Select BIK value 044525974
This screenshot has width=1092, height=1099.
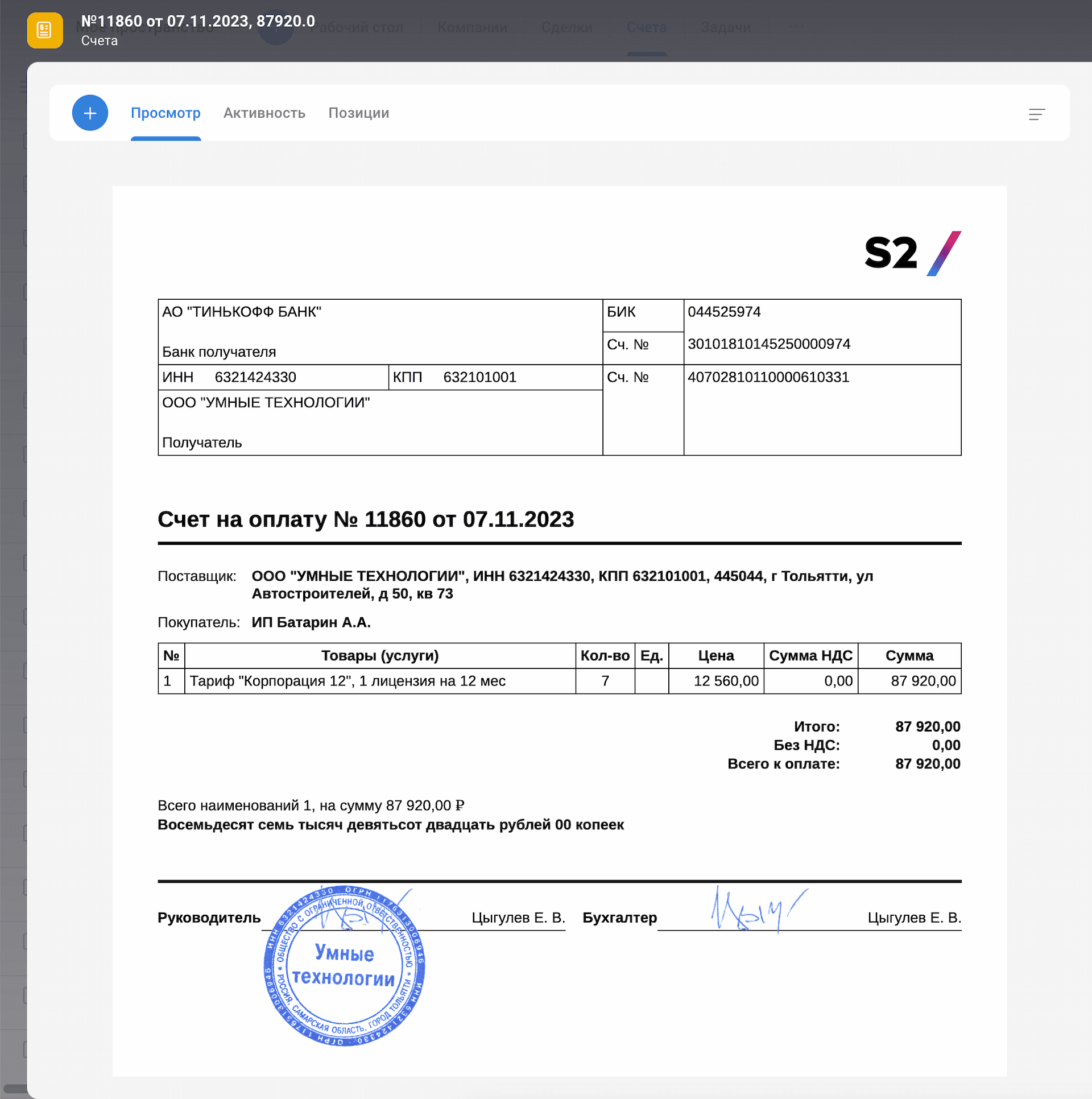(x=724, y=312)
